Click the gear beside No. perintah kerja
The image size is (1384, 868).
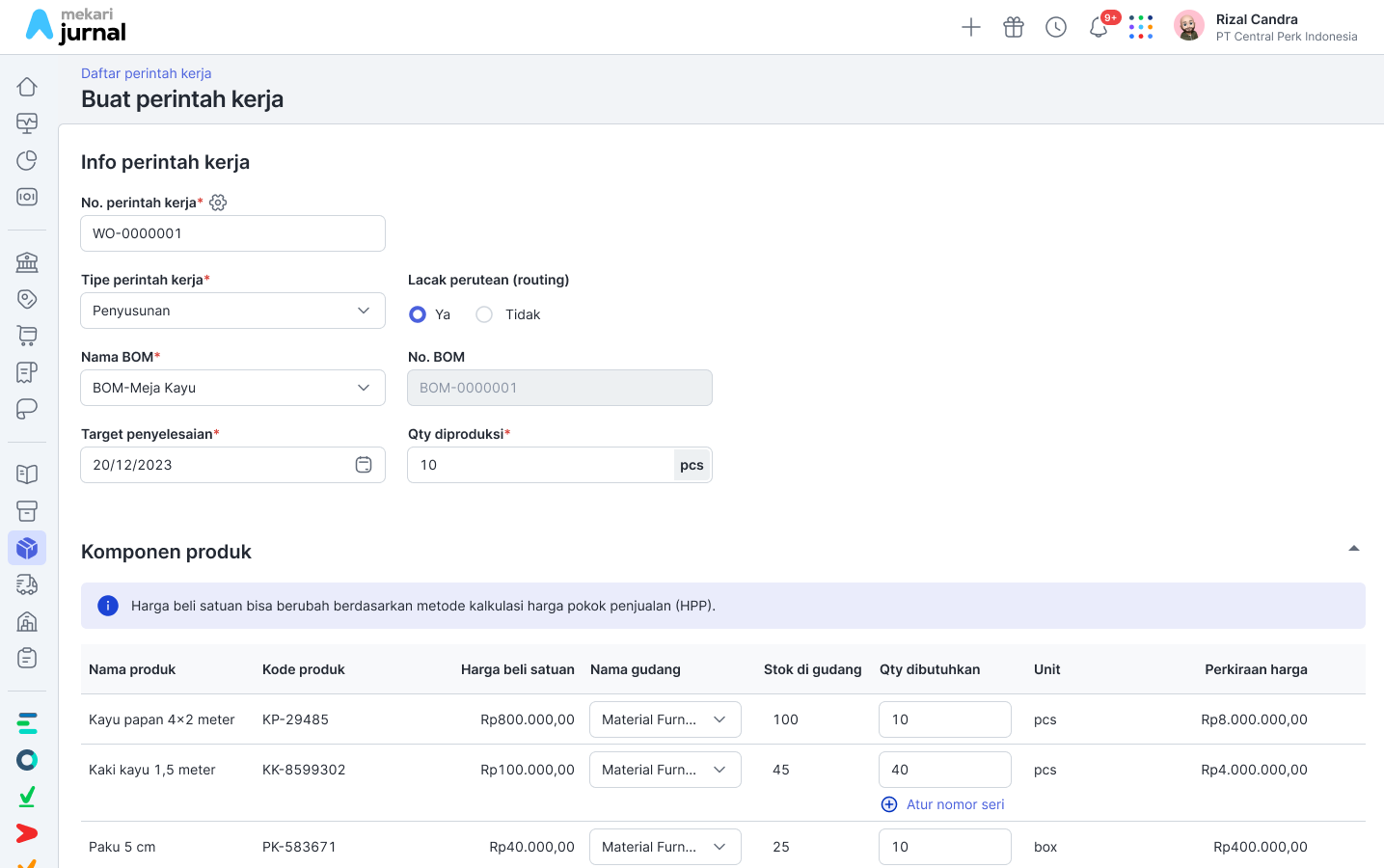pyautogui.click(x=218, y=203)
